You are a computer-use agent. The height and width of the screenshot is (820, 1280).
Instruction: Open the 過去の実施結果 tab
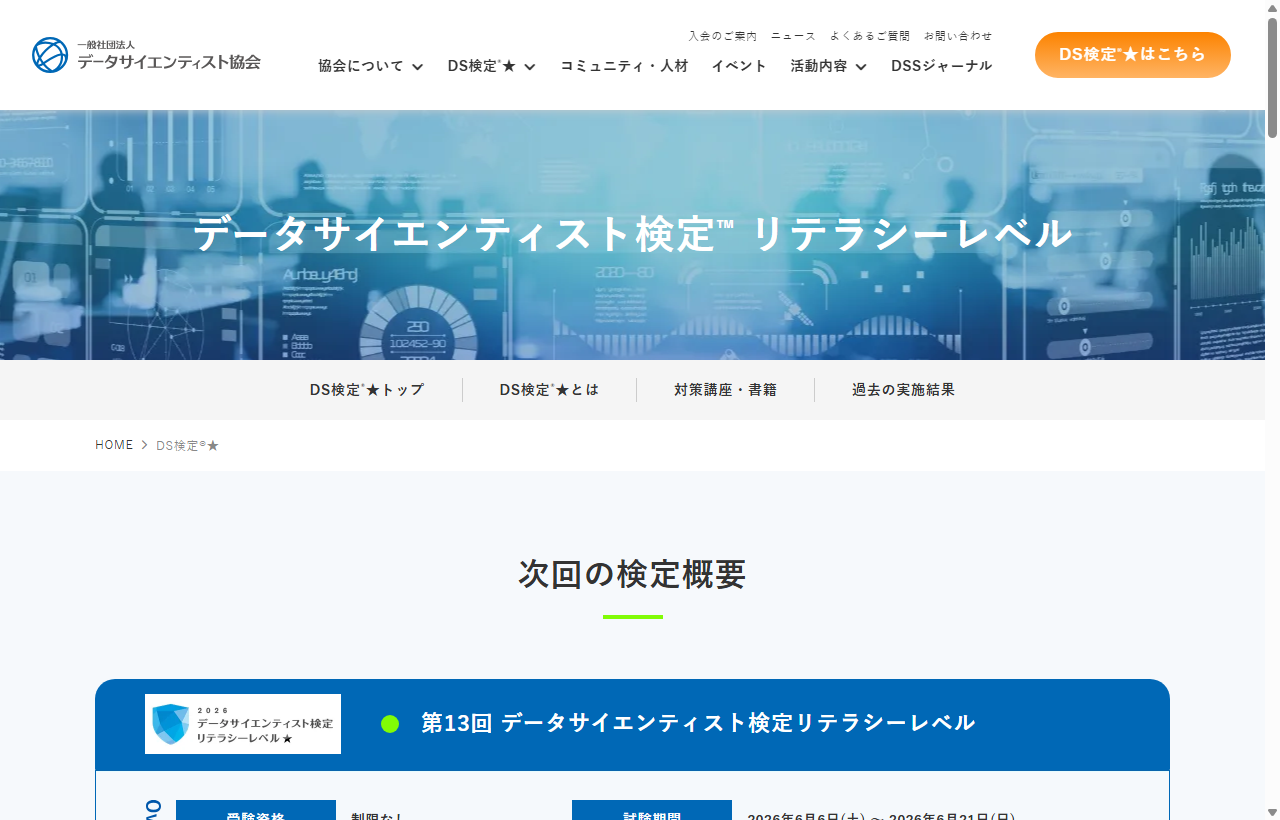click(904, 390)
